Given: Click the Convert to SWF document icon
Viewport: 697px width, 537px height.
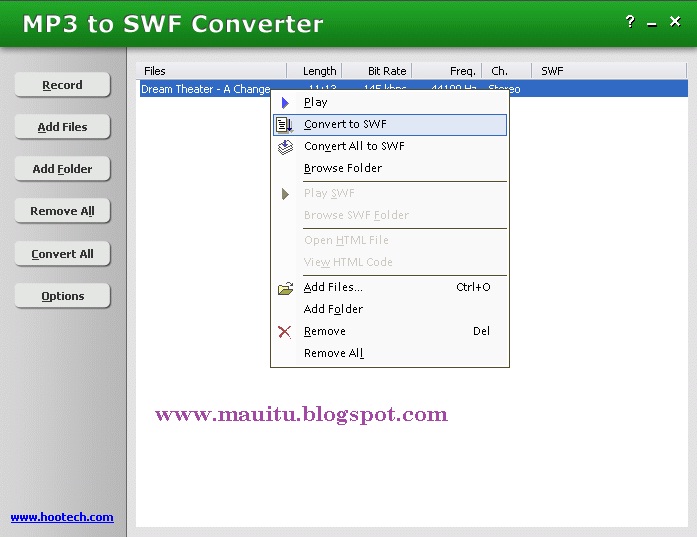Looking at the screenshot, I should pyautogui.click(x=284, y=124).
